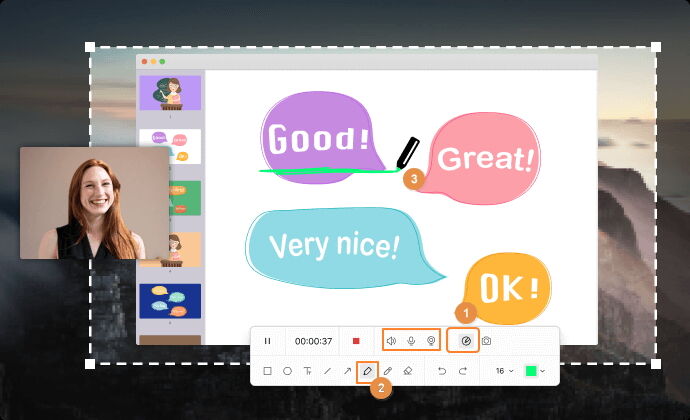
Task: Click the orange OK! speech bubble
Action: click(508, 288)
